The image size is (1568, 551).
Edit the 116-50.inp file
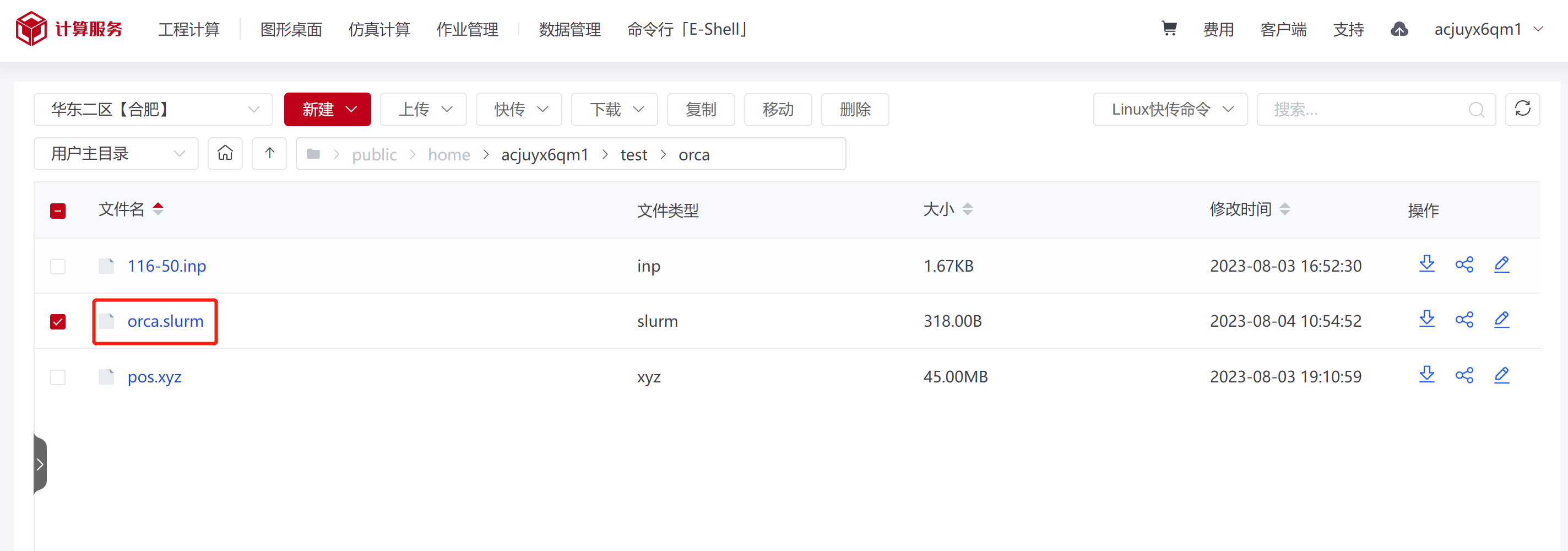1502,264
